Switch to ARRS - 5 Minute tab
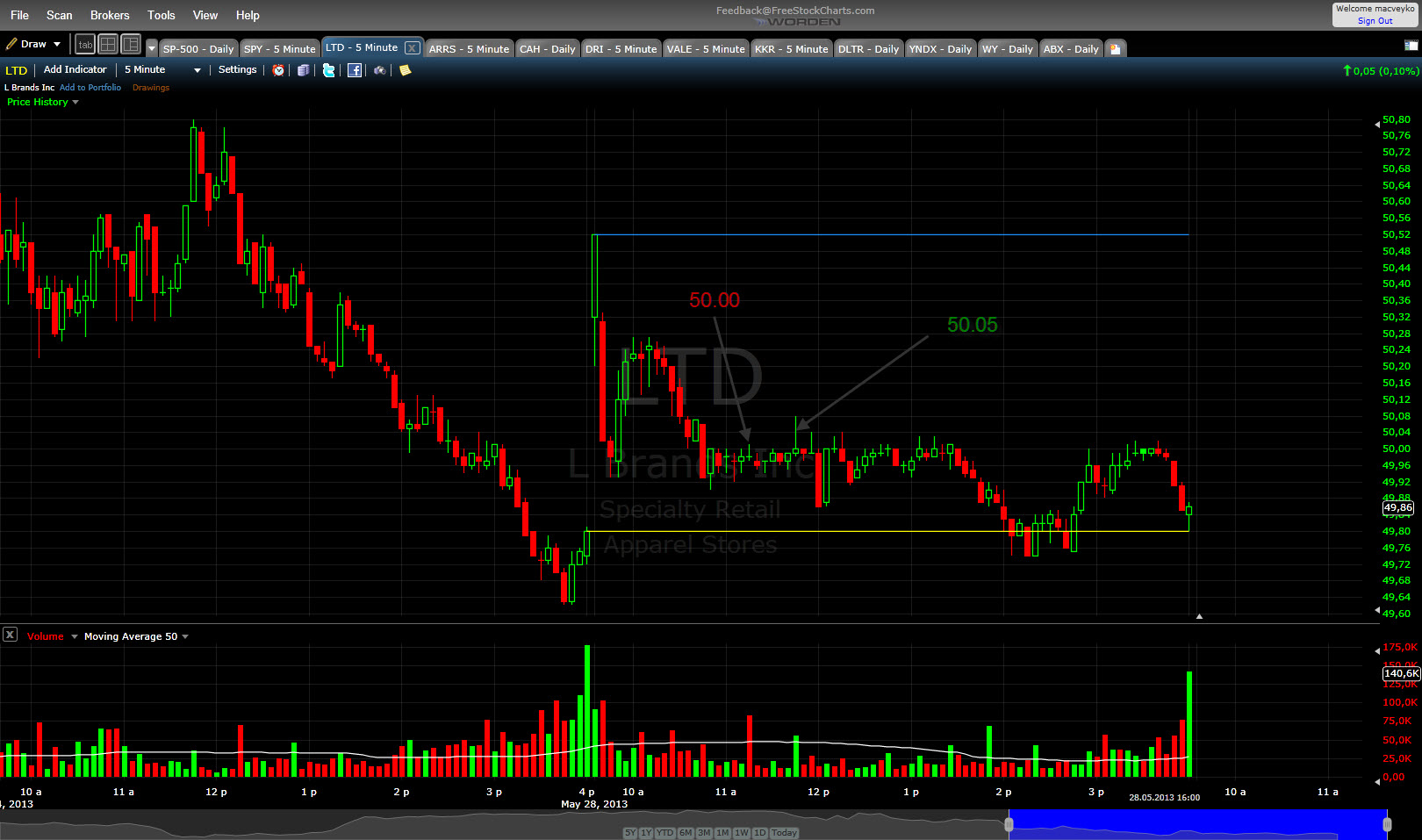 (x=469, y=49)
